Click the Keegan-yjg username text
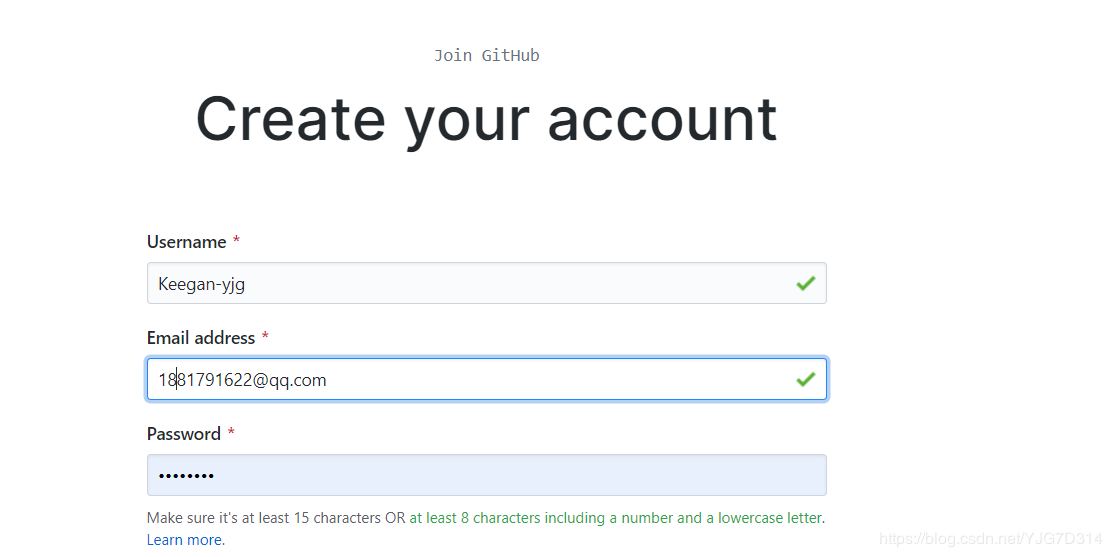Screen dimensions: 1112x557 [x=201, y=284]
